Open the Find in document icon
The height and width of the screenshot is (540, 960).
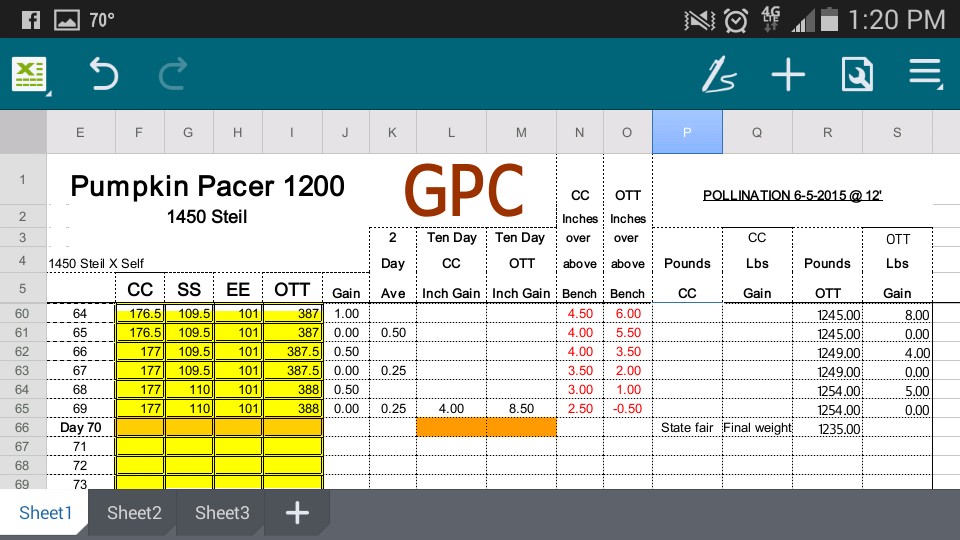click(x=857, y=75)
